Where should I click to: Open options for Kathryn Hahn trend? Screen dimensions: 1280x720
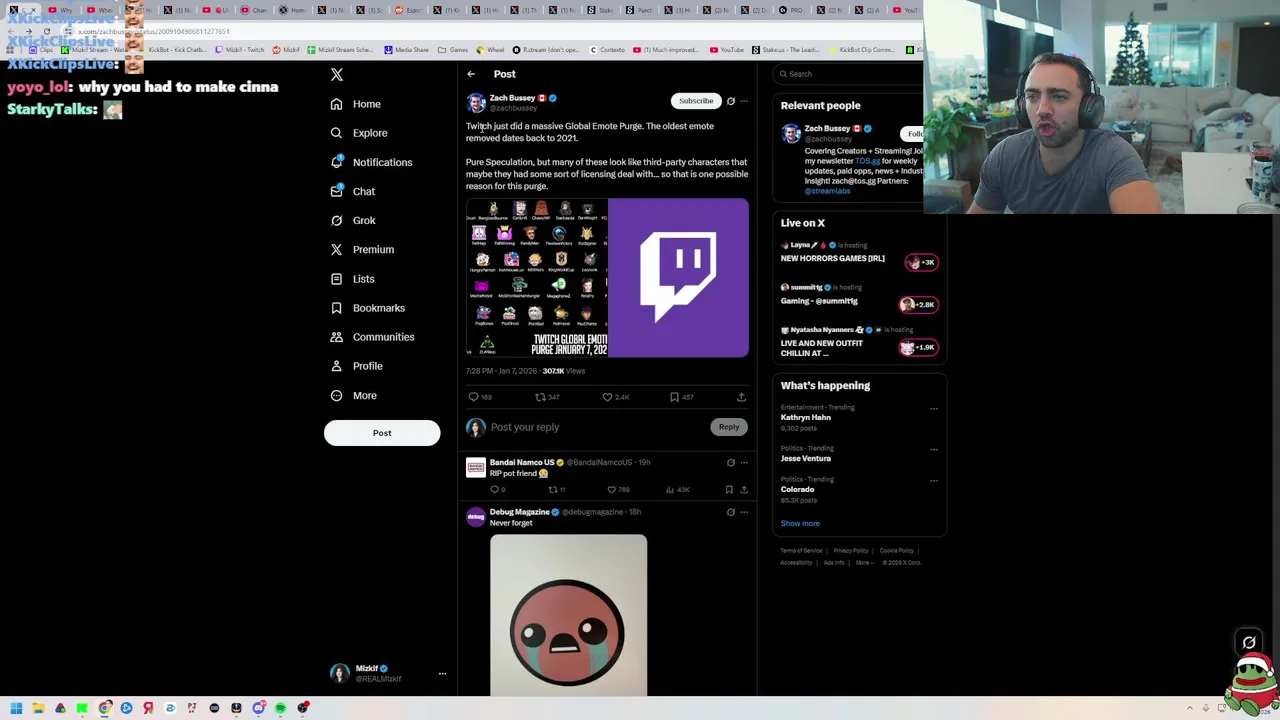pyautogui.click(x=934, y=408)
